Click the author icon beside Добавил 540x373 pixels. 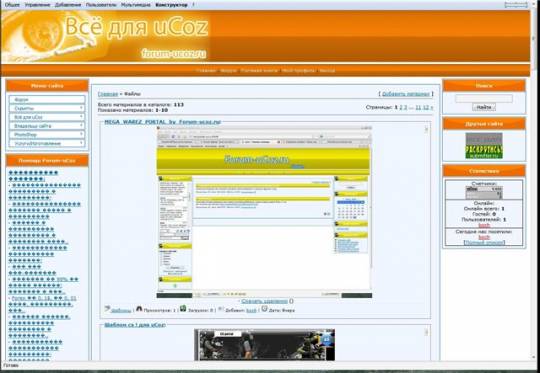pos(221,308)
